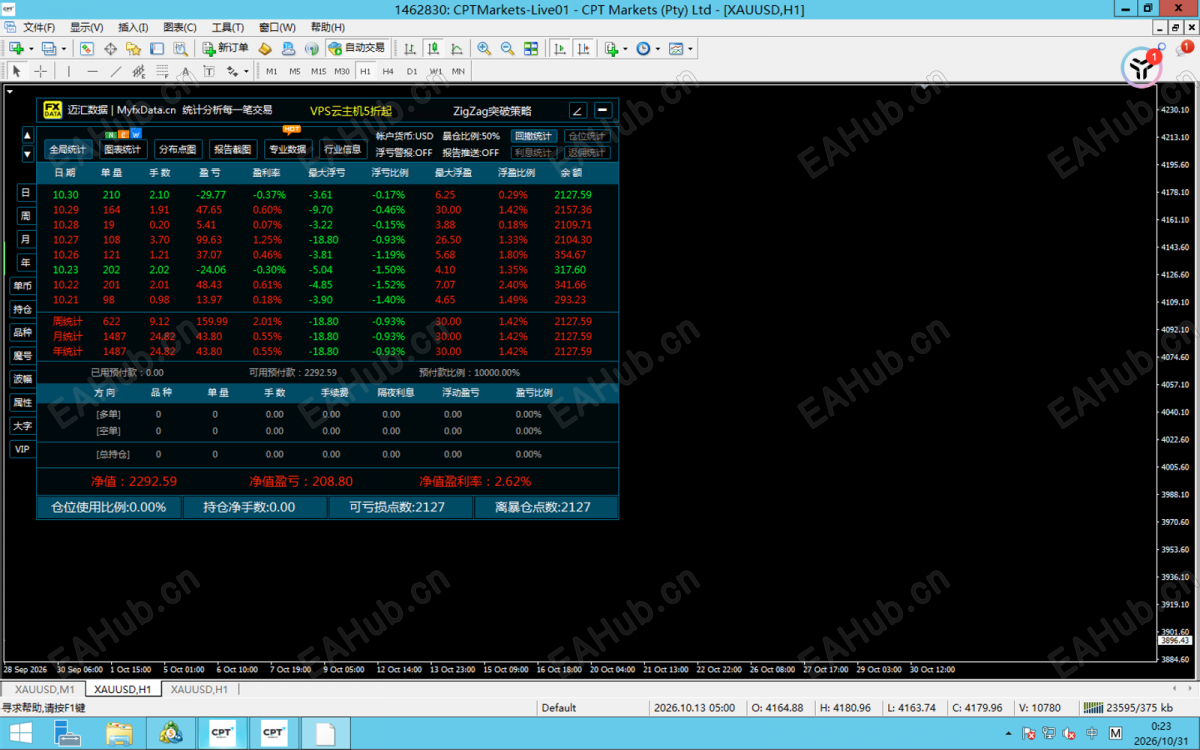Viewport: 1200px width, 750px height.
Task: Click the 报告截图 panel button
Action: click(232, 150)
